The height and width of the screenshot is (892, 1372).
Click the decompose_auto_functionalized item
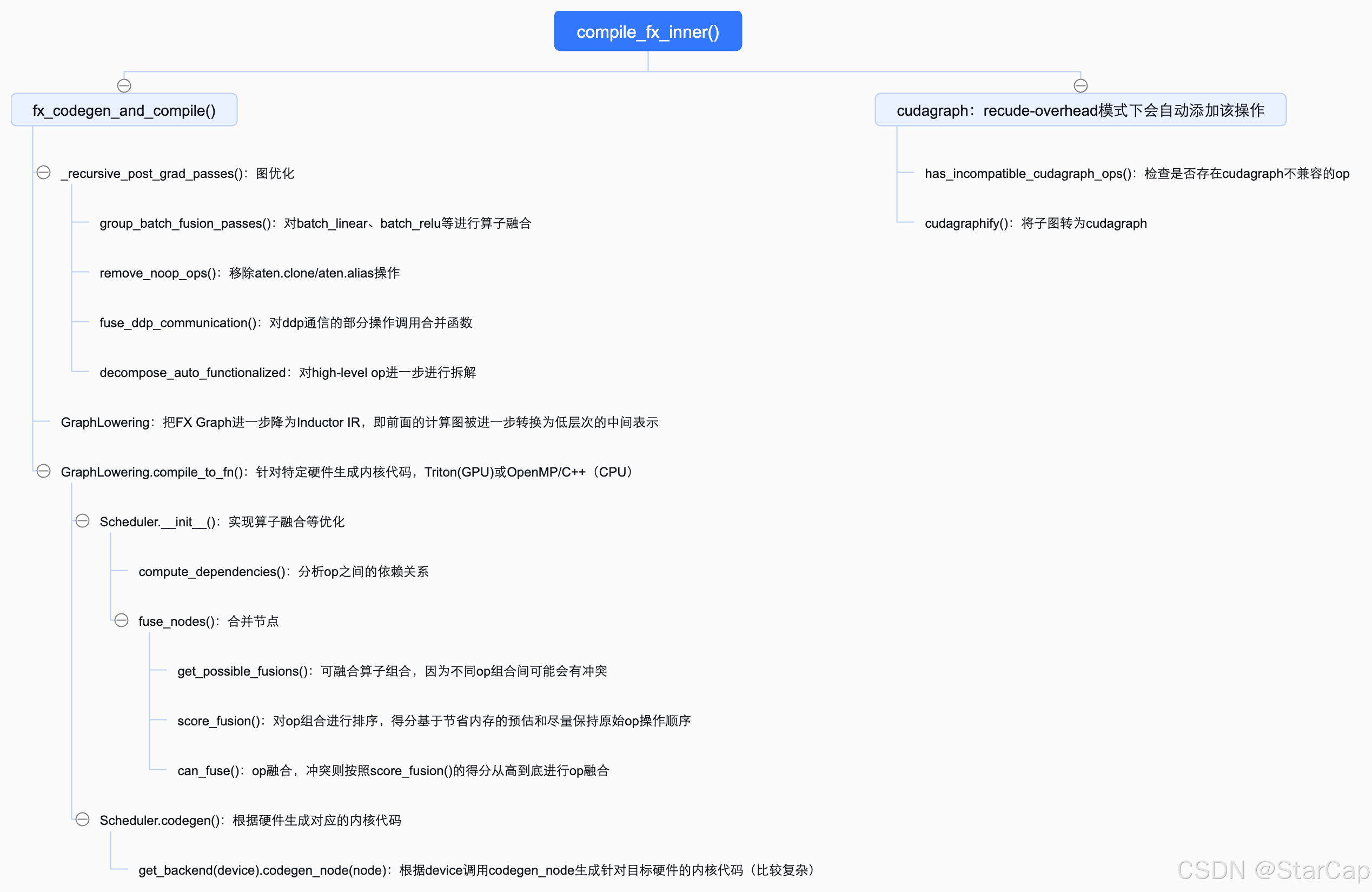click(287, 373)
